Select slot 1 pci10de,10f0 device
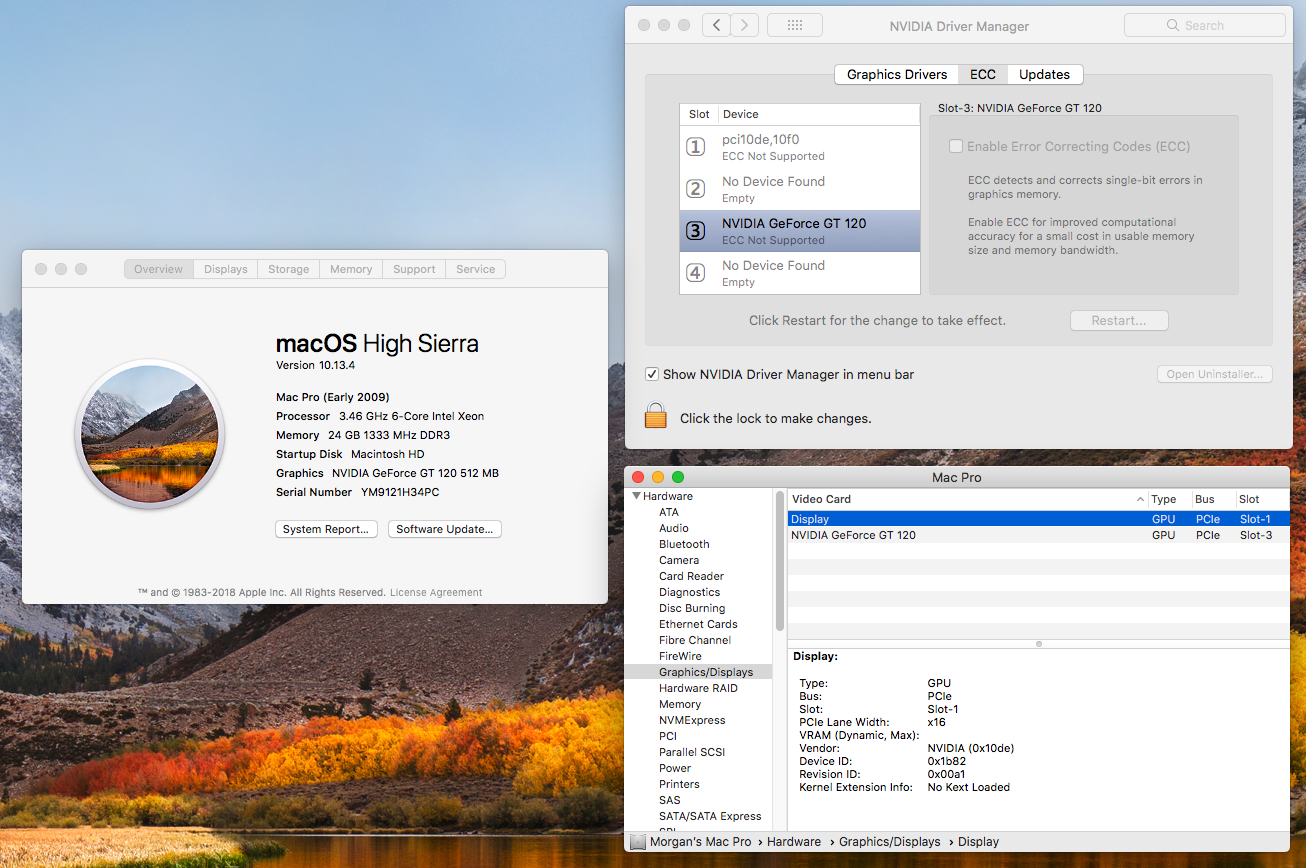 [x=799, y=147]
